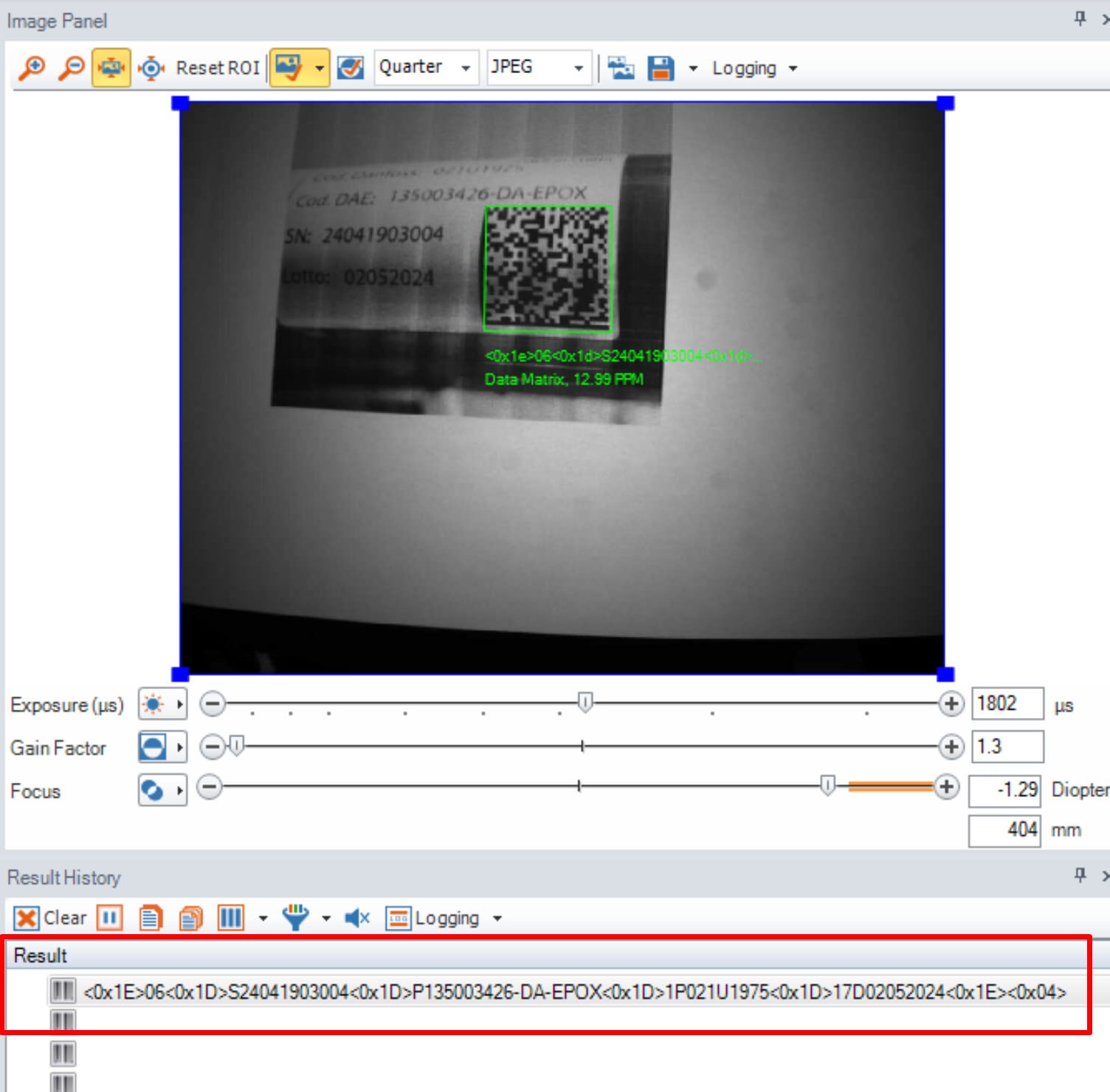Click the Reset ROI target icon
Viewport: 1110px width, 1092px height.
point(151,68)
